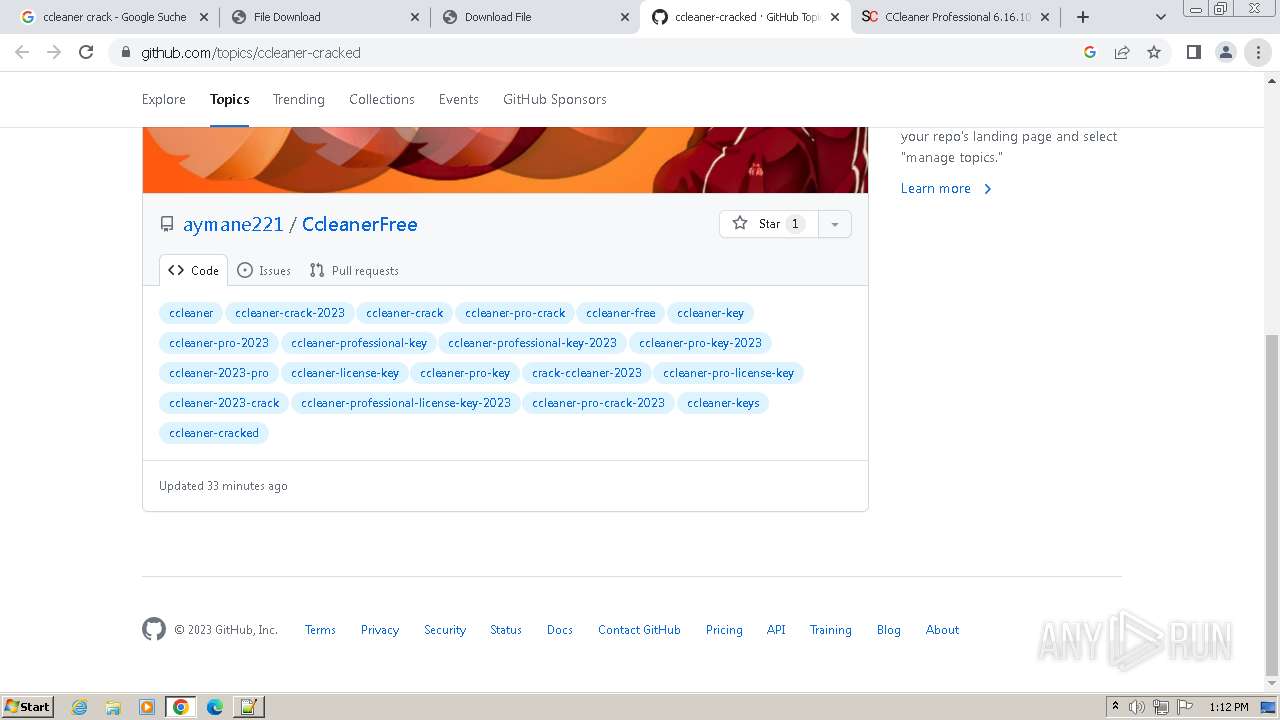The width and height of the screenshot is (1280, 720).
Task: Open the Code tab of CcleanerFree
Action: [x=193, y=270]
